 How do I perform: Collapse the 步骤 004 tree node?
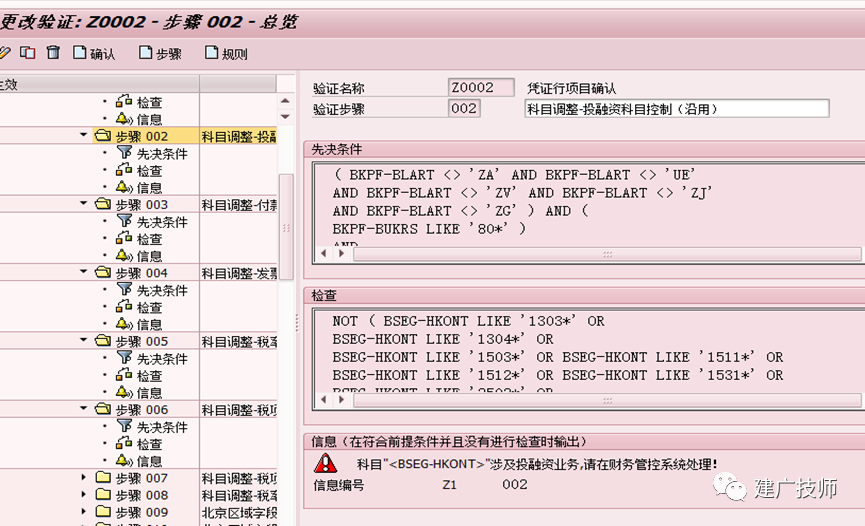83,272
